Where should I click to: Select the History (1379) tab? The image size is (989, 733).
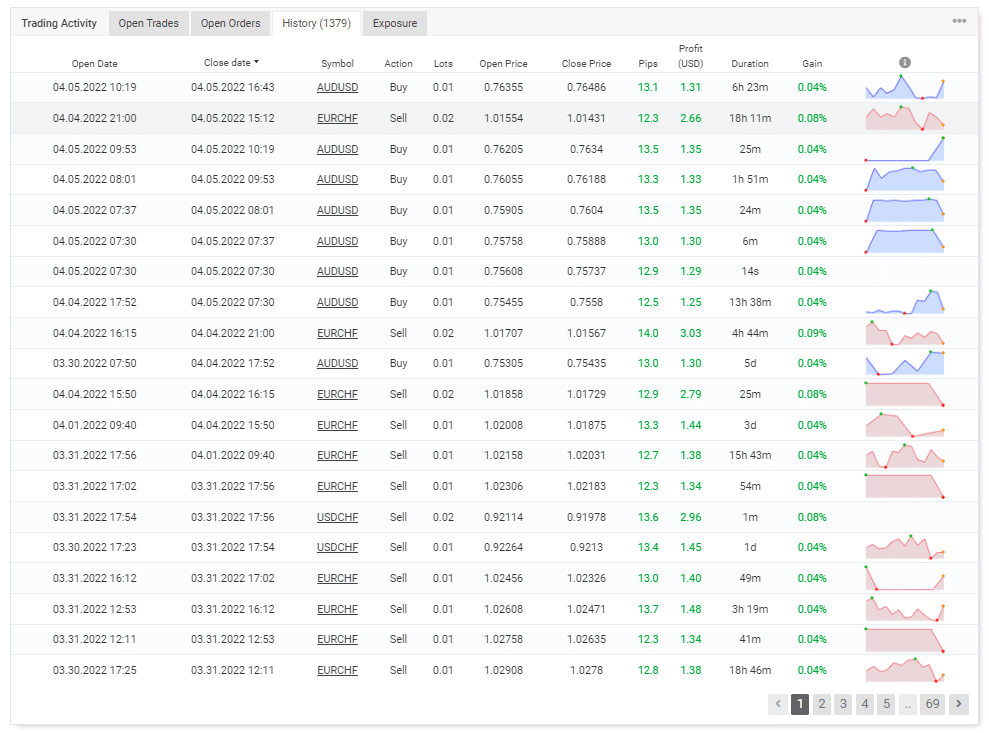(316, 23)
